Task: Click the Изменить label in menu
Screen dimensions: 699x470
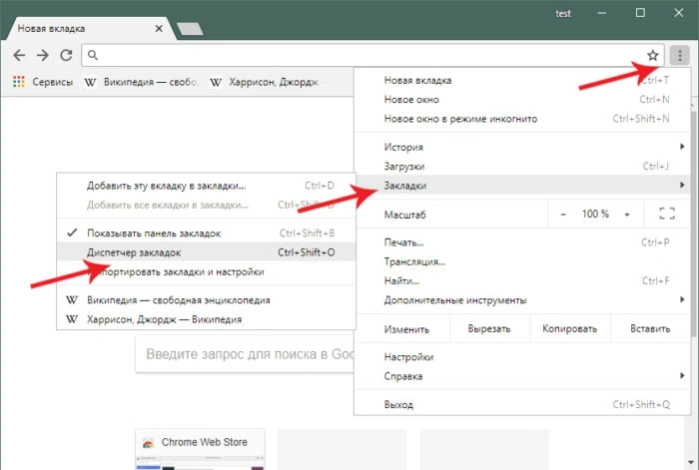Action: 407,329
